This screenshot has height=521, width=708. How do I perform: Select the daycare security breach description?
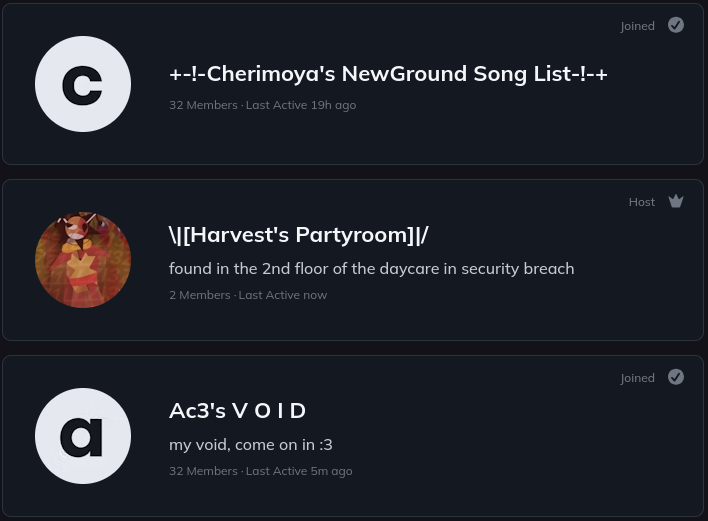(x=372, y=269)
